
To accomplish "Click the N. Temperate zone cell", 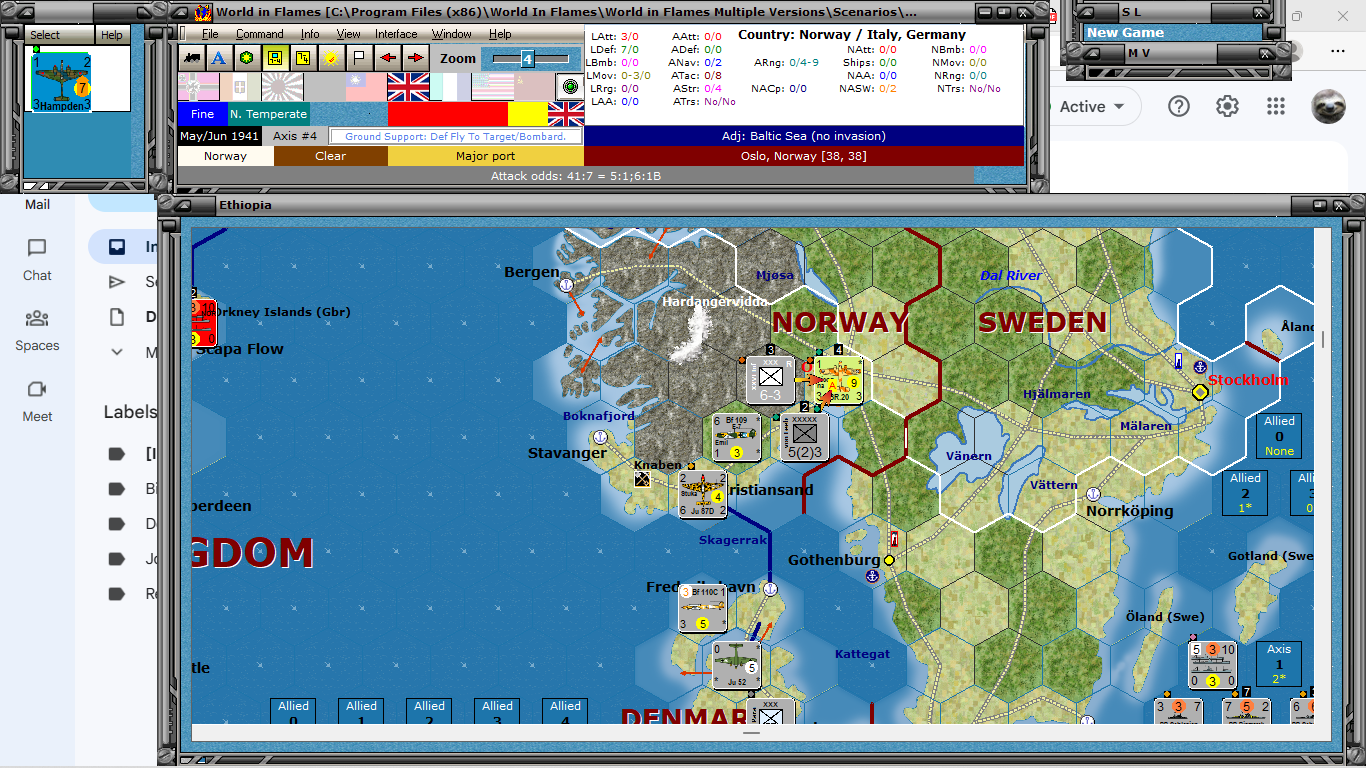I will click(268, 114).
